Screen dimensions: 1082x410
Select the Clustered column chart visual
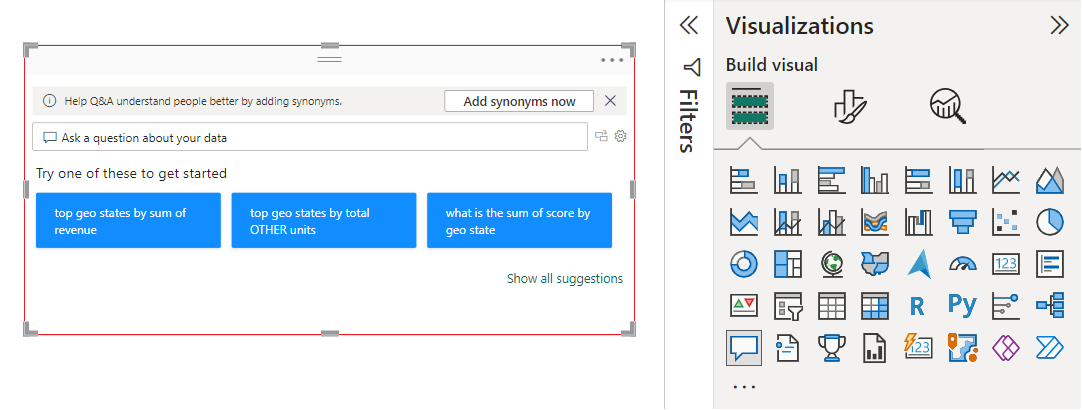coord(875,180)
